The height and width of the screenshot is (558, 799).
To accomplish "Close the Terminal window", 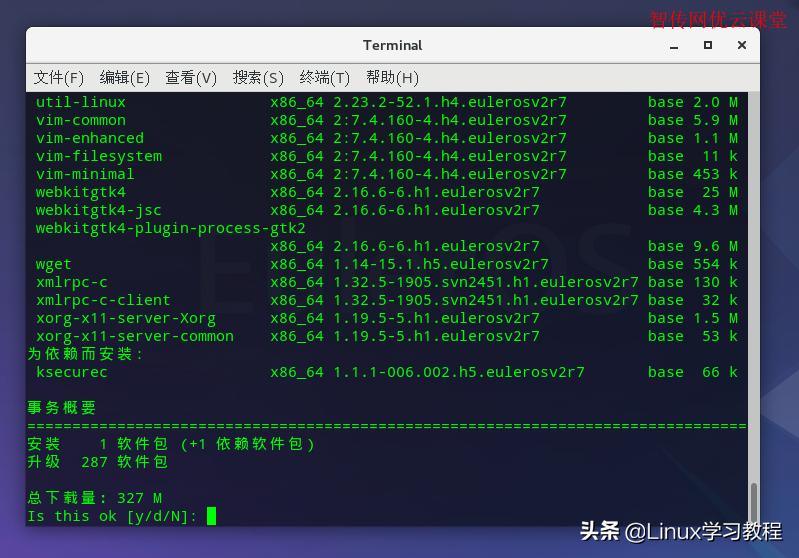I will [742, 46].
